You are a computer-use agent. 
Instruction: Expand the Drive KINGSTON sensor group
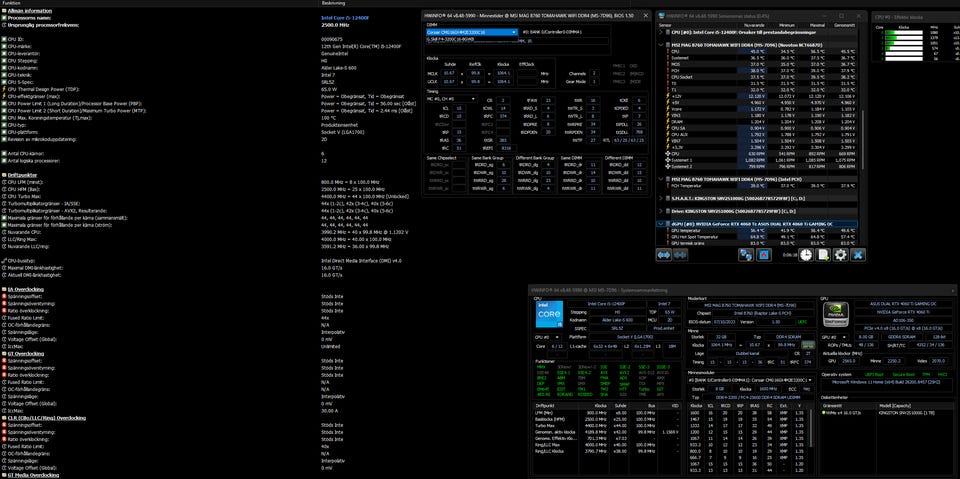click(661, 211)
